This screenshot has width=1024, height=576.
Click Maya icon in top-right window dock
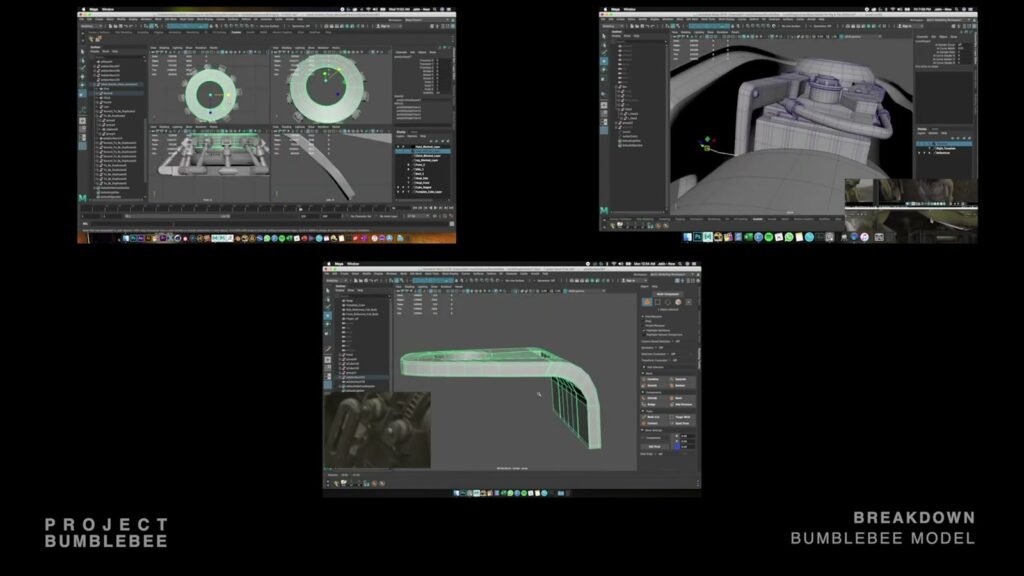708,236
